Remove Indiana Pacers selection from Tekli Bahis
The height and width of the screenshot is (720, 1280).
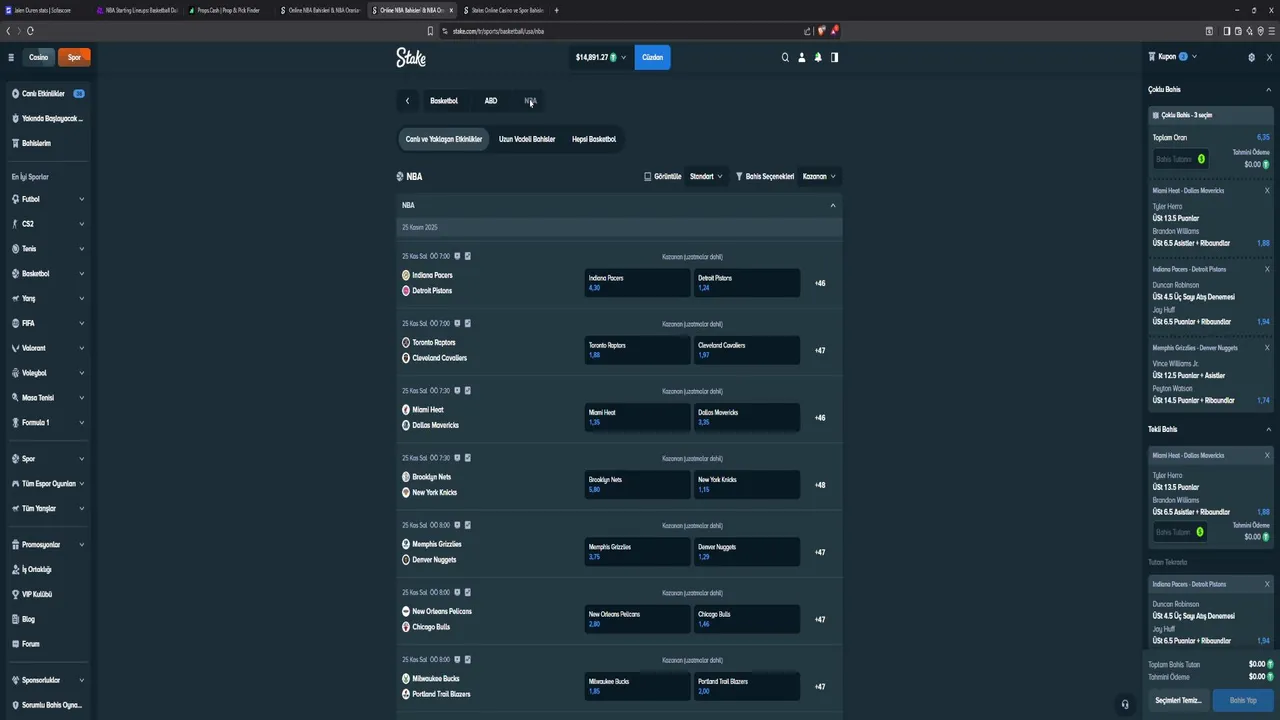[1267, 584]
